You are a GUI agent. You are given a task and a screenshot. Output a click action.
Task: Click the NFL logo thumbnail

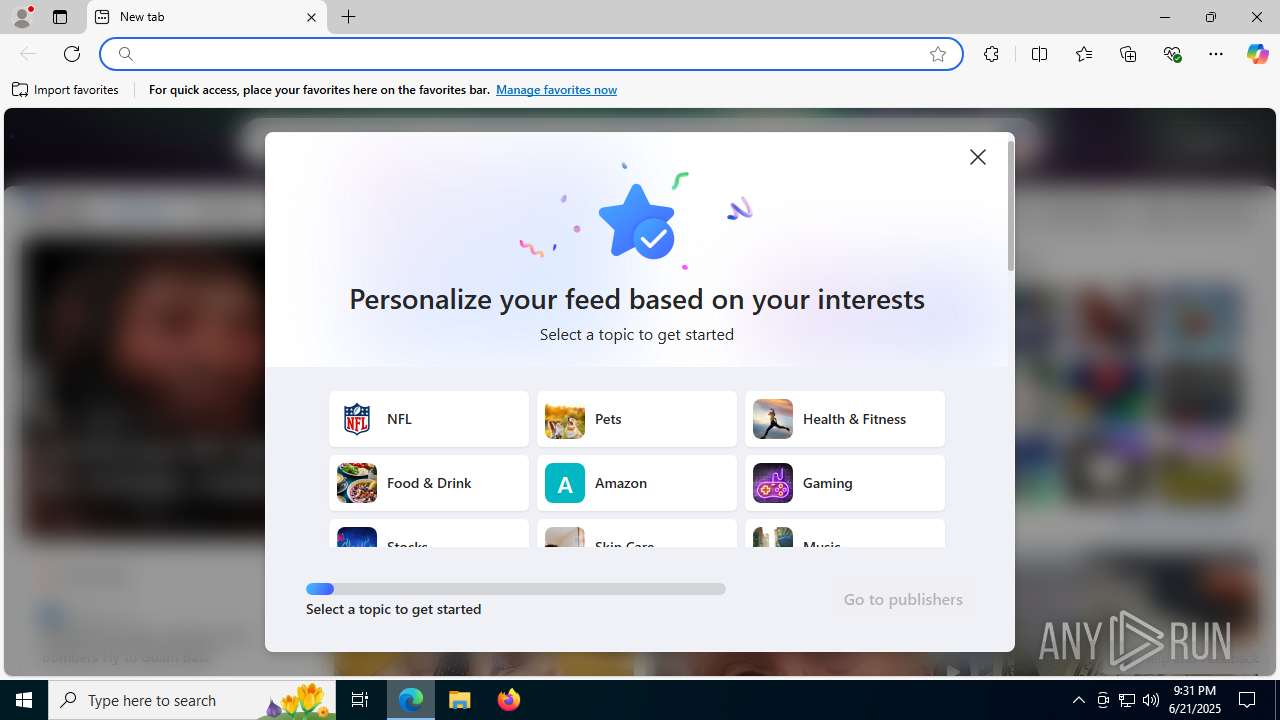tap(357, 419)
